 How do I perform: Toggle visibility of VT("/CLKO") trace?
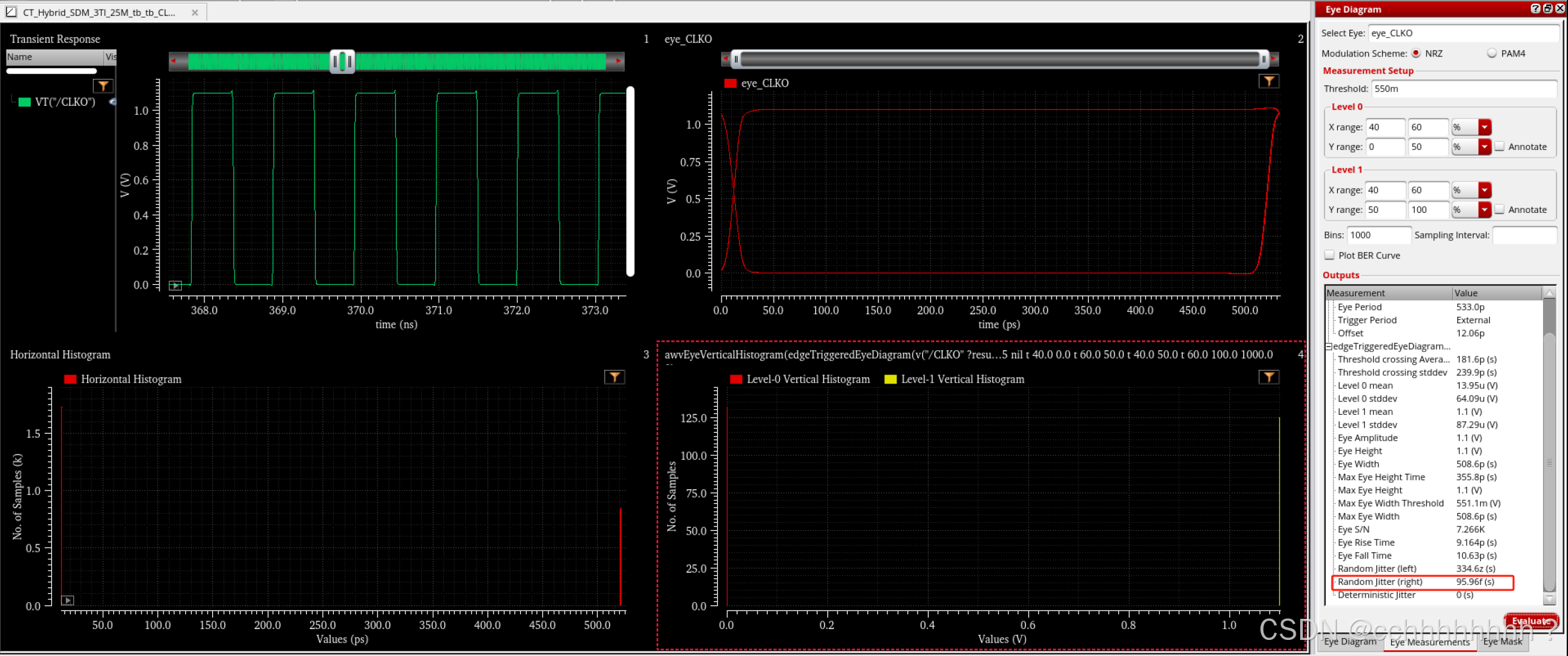(113, 102)
